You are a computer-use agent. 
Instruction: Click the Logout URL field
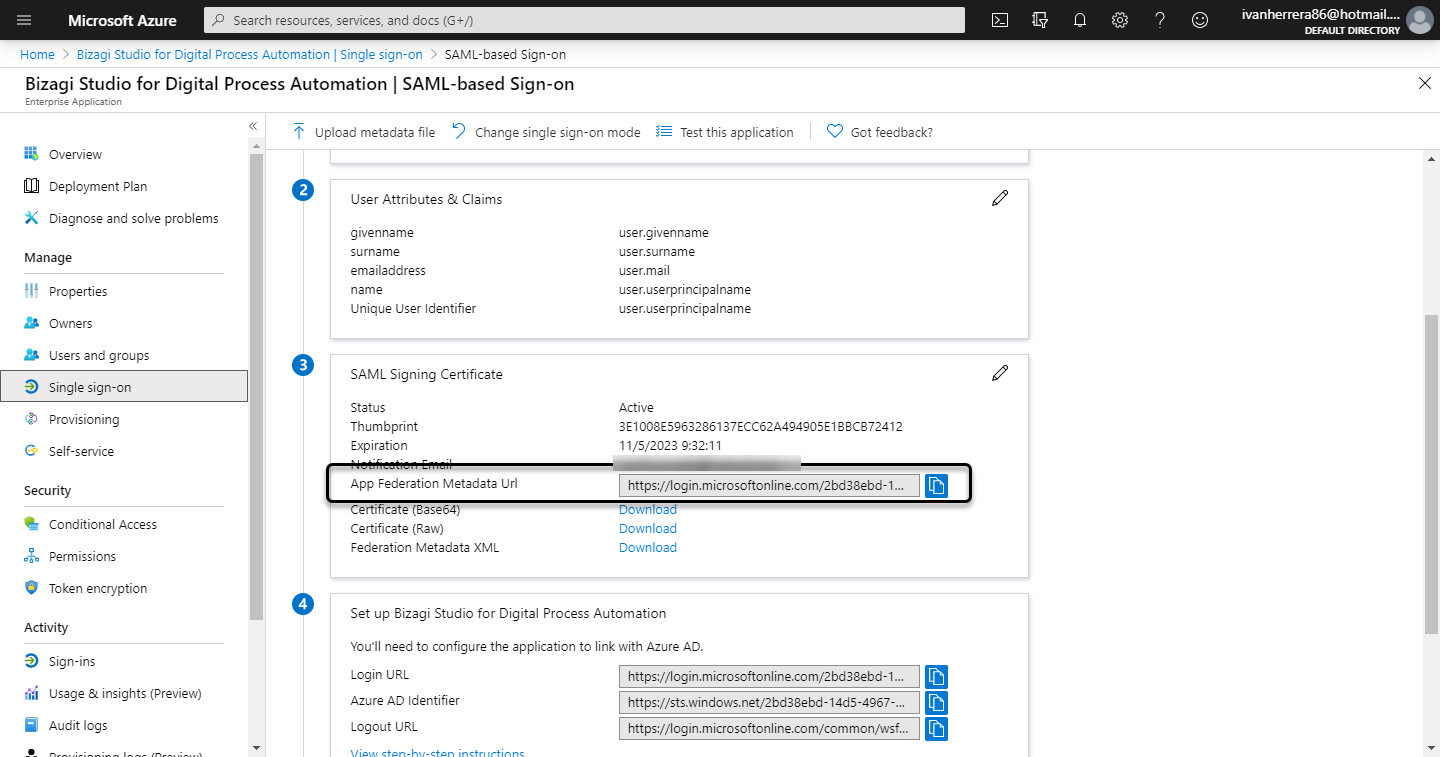[768, 728]
